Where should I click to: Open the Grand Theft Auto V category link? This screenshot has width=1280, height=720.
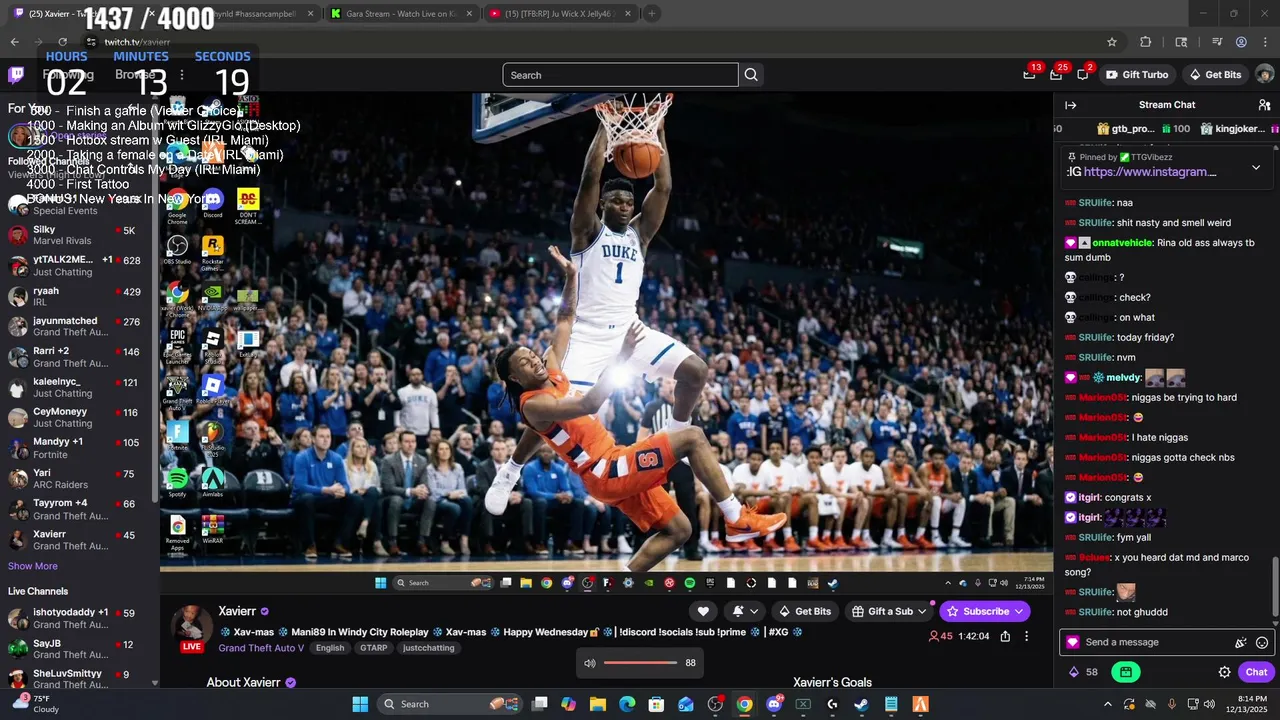[x=261, y=648]
